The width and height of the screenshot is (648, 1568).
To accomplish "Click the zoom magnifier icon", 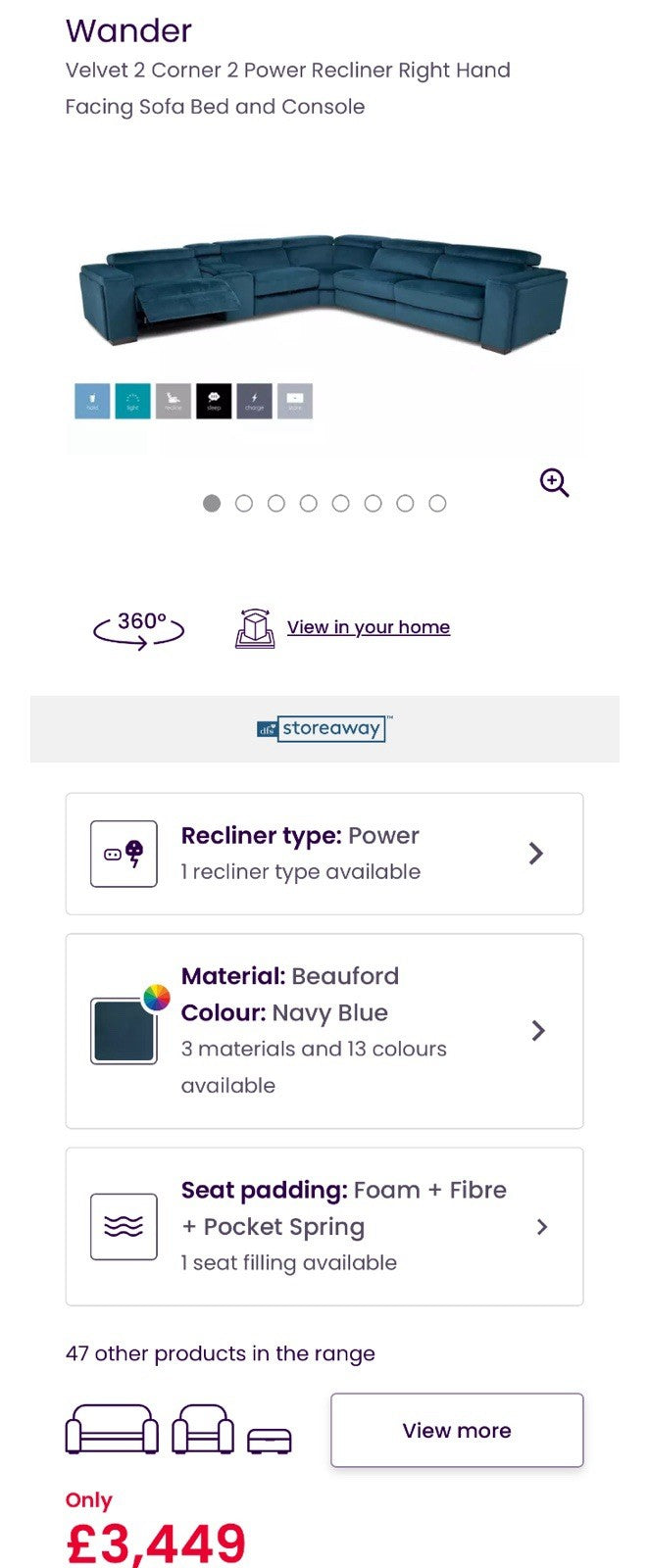I will tap(554, 482).
